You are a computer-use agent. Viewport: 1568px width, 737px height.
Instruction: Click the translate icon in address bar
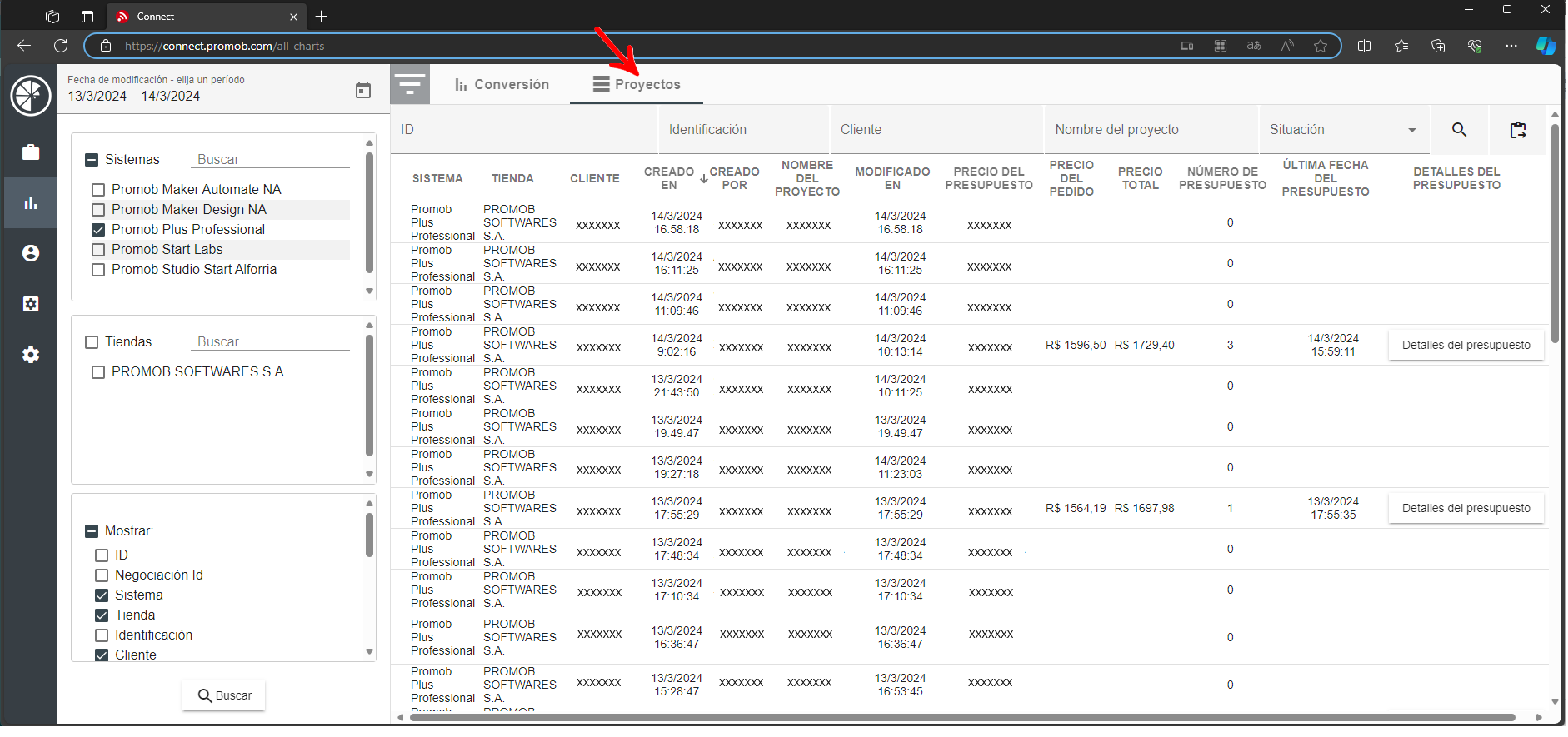1254,46
